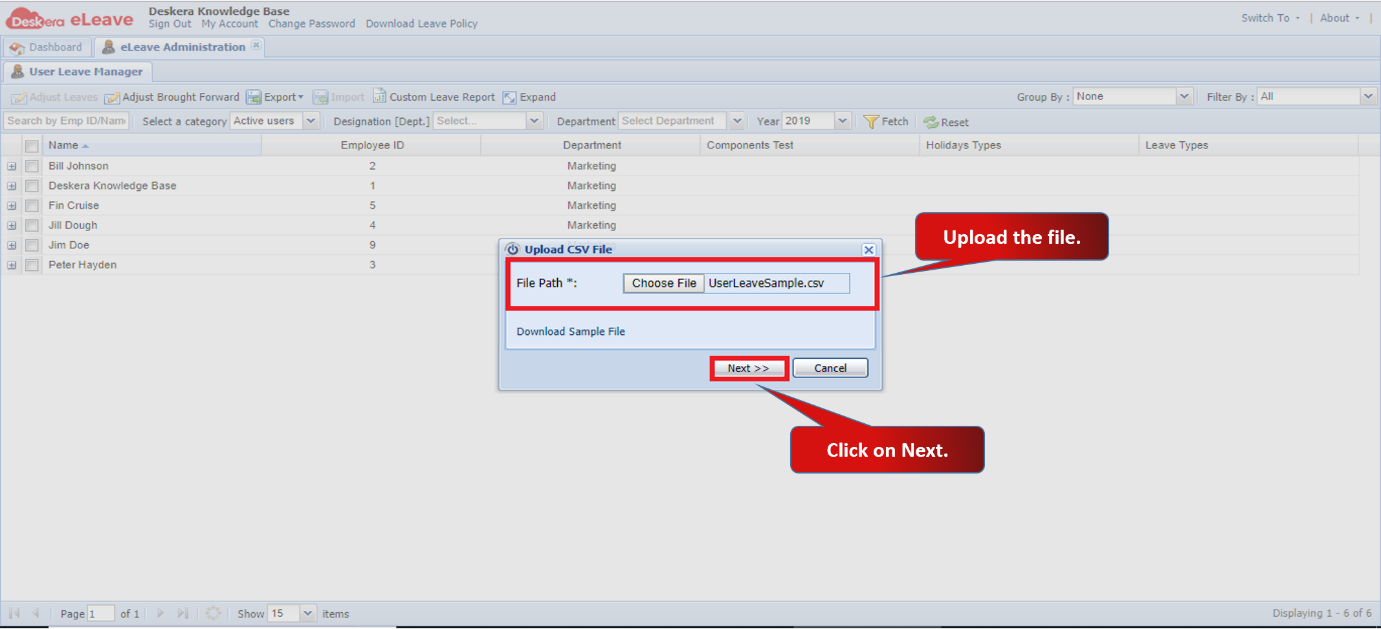Click Choose File in the upload dialog
This screenshot has width=1381, height=629.
click(x=664, y=283)
